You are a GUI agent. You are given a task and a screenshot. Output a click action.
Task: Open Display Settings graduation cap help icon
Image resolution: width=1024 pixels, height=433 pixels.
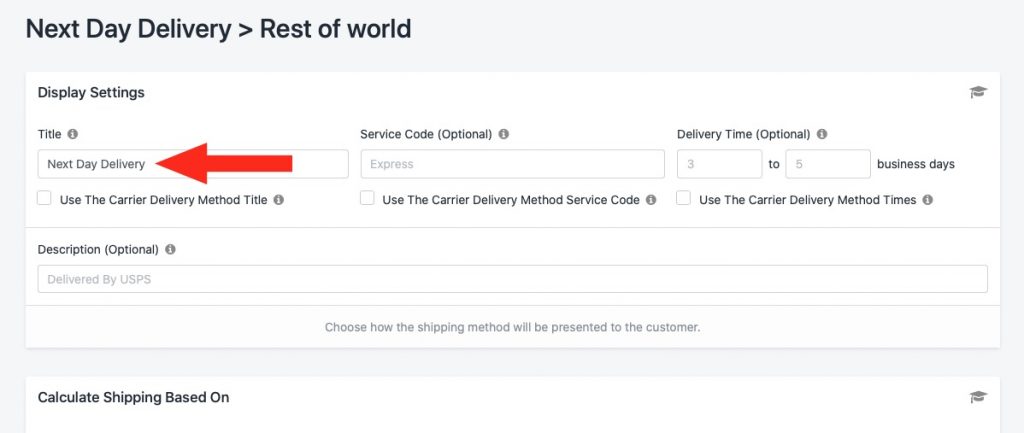[978, 92]
